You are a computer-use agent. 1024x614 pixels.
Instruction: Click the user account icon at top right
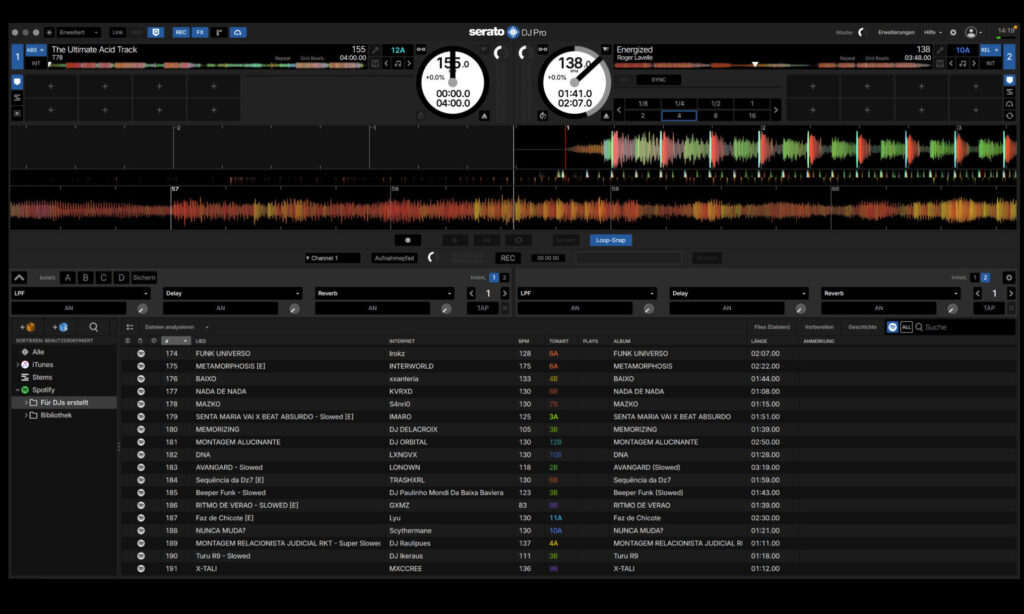click(x=971, y=32)
